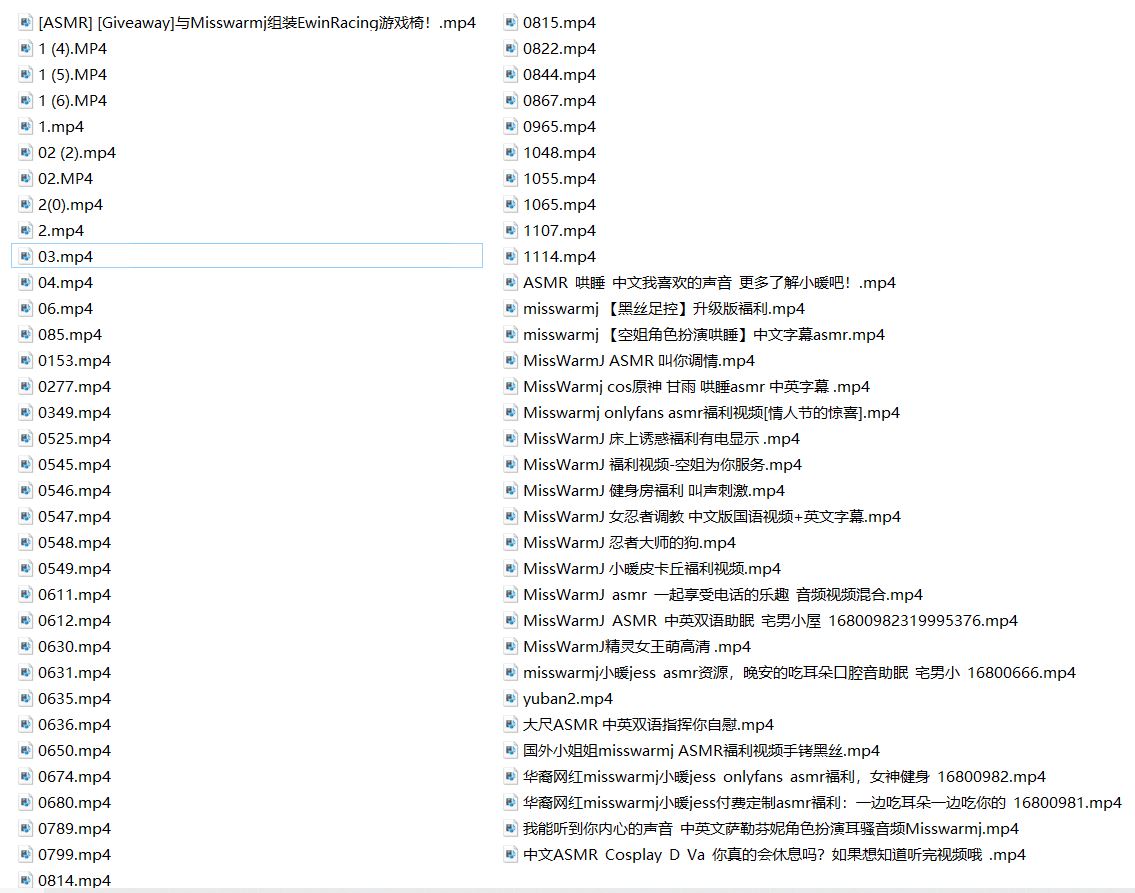Select file 0822.mp4
1135x893 pixels.
coord(560,48)
